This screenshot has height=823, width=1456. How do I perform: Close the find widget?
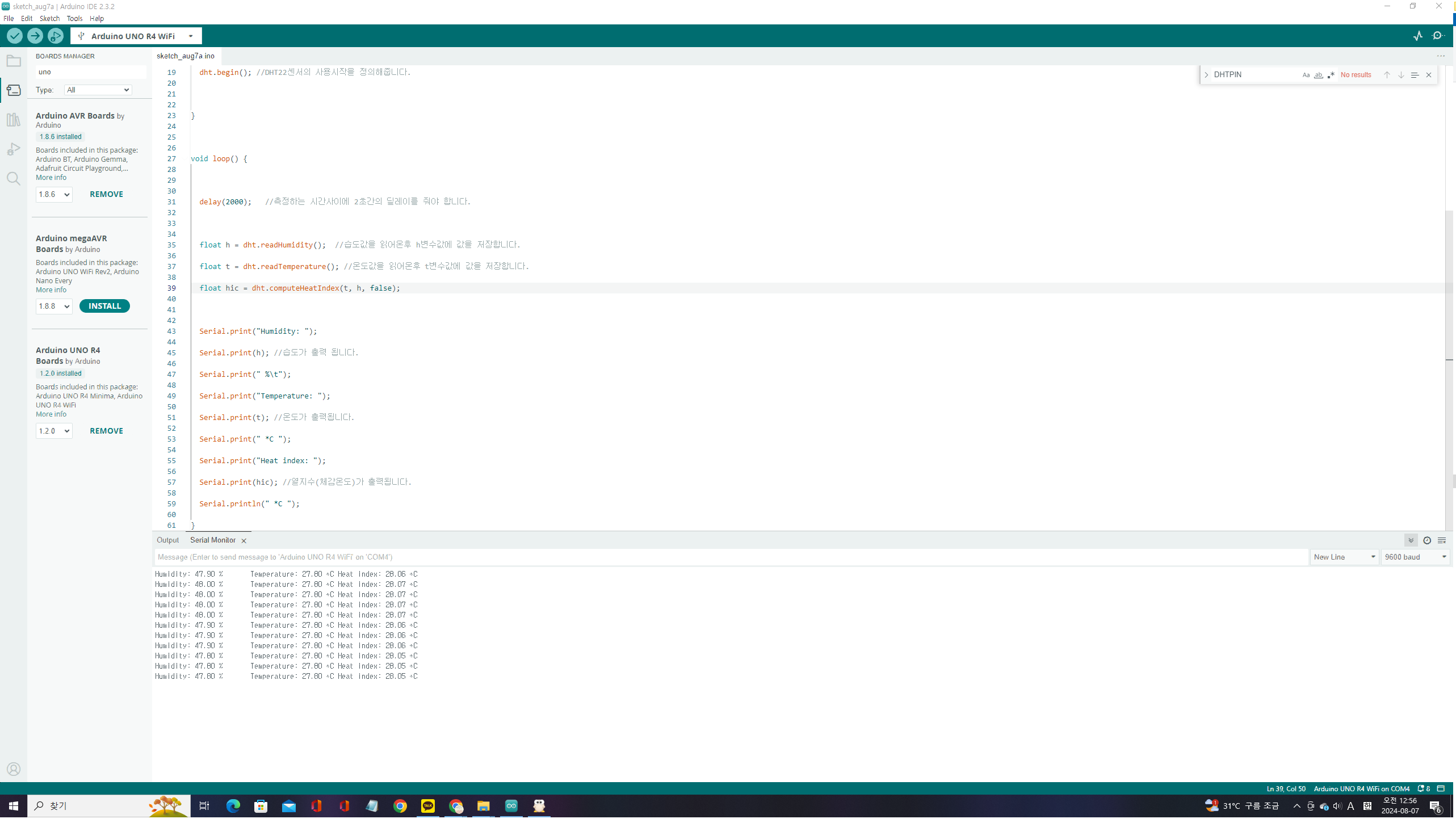(x=1429, y=75)
